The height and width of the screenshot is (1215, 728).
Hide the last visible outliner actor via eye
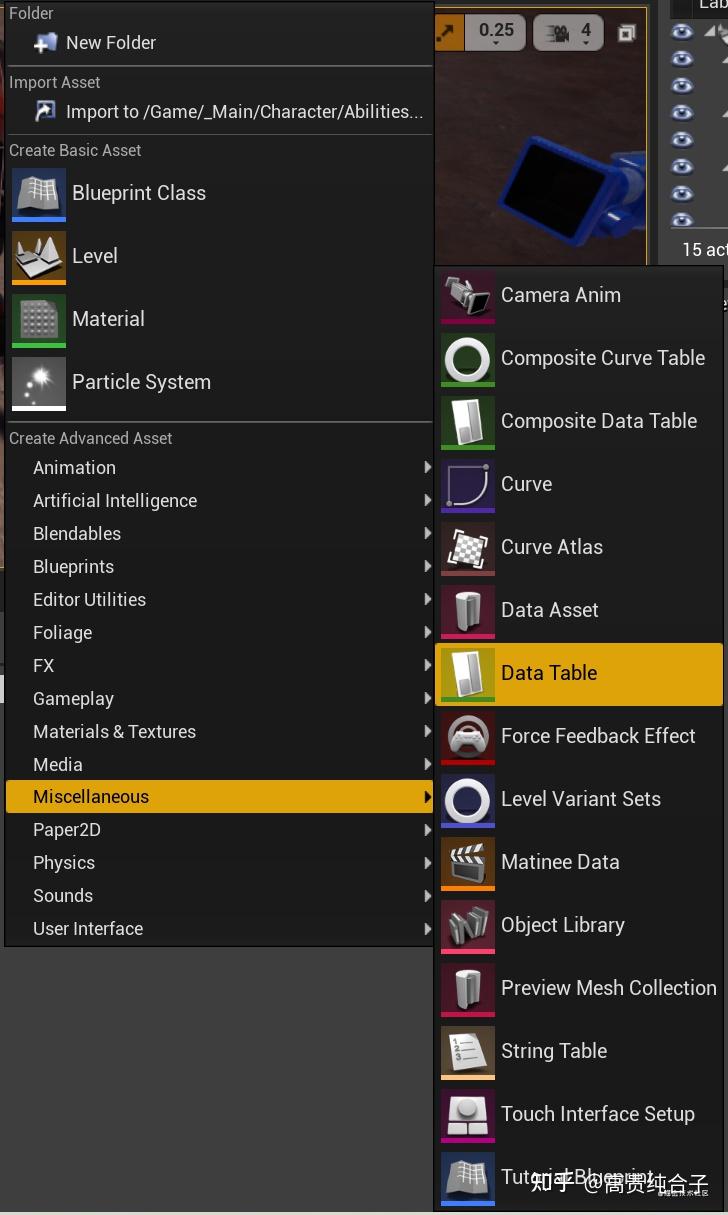click(x=682, y=219)
